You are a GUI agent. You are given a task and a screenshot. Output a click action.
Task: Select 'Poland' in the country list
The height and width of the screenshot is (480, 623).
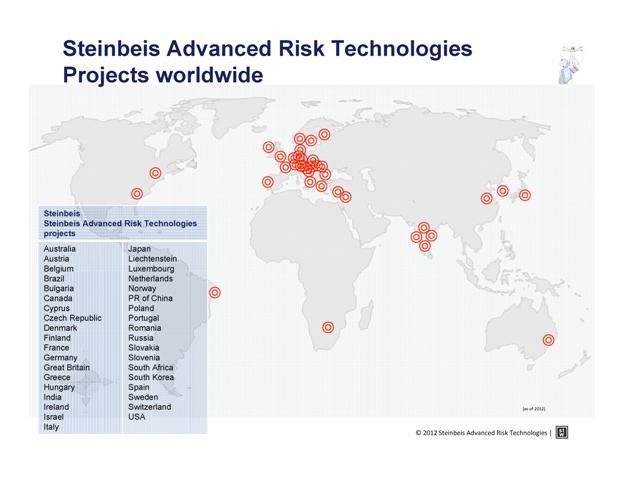click(141, 308)
